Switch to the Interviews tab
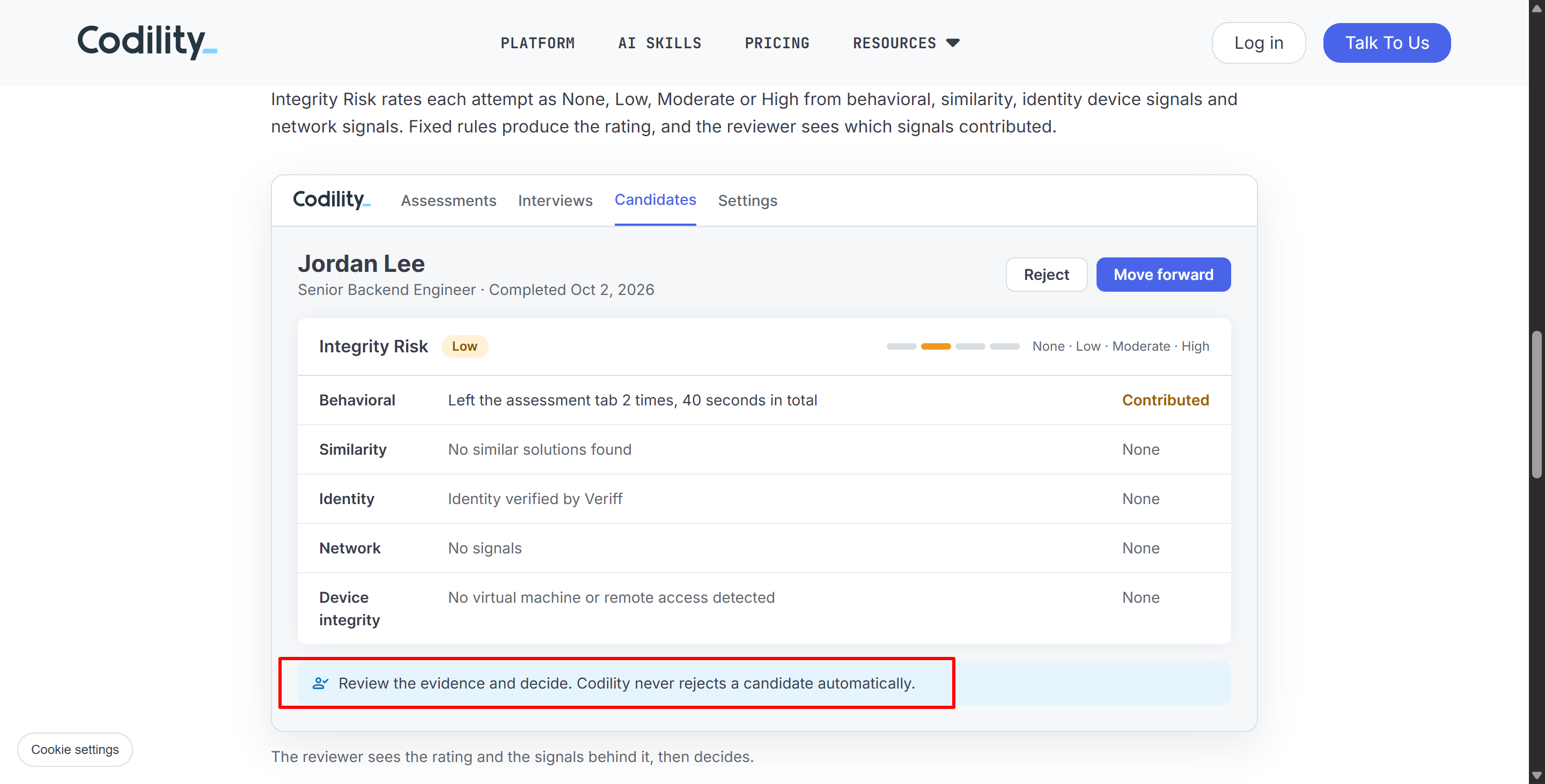Viewport: 1545px width, 784px height. [x=555, y=200]
